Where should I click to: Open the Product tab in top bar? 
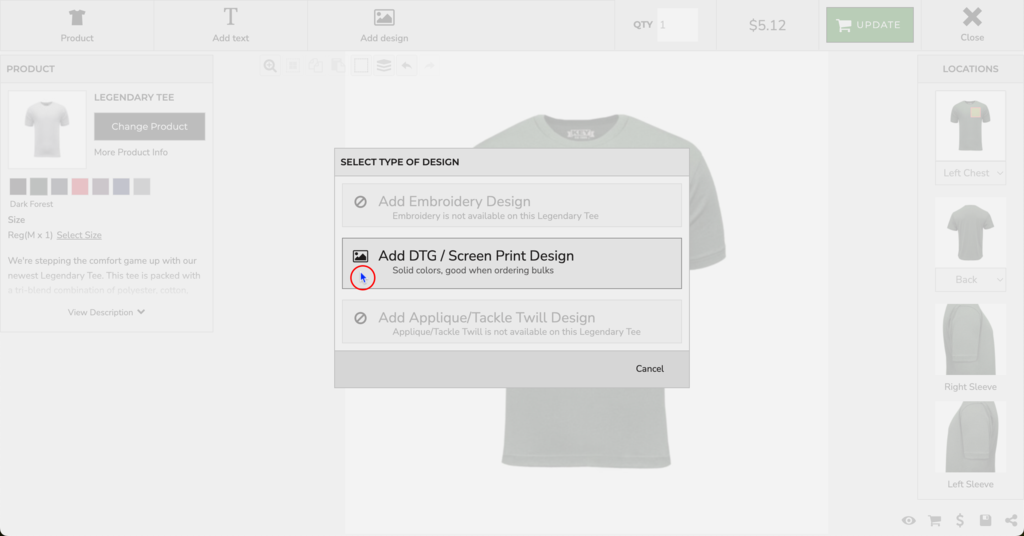[77, 25]
